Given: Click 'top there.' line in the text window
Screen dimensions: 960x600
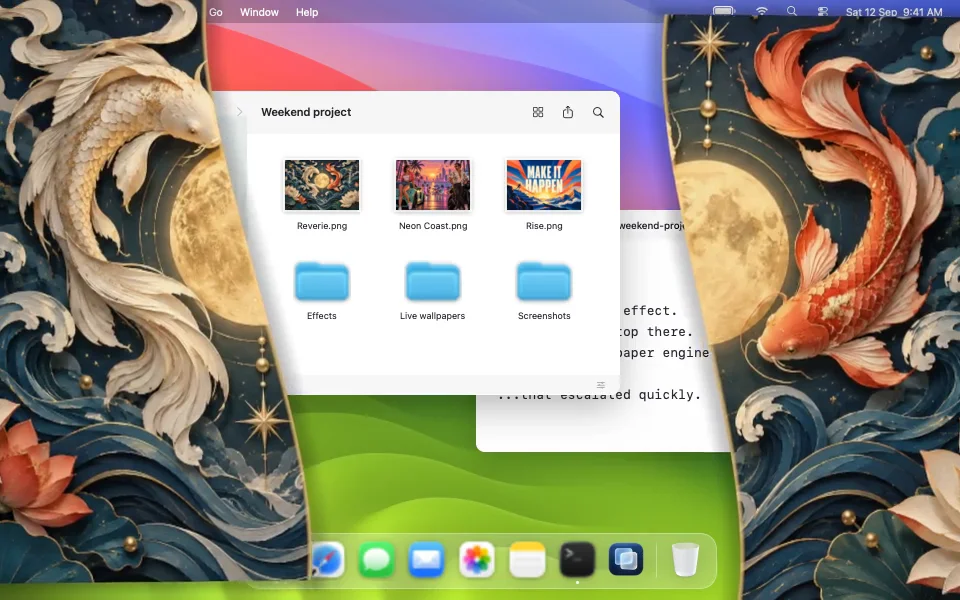Looking at the screenshot, I should click(655, 331).
